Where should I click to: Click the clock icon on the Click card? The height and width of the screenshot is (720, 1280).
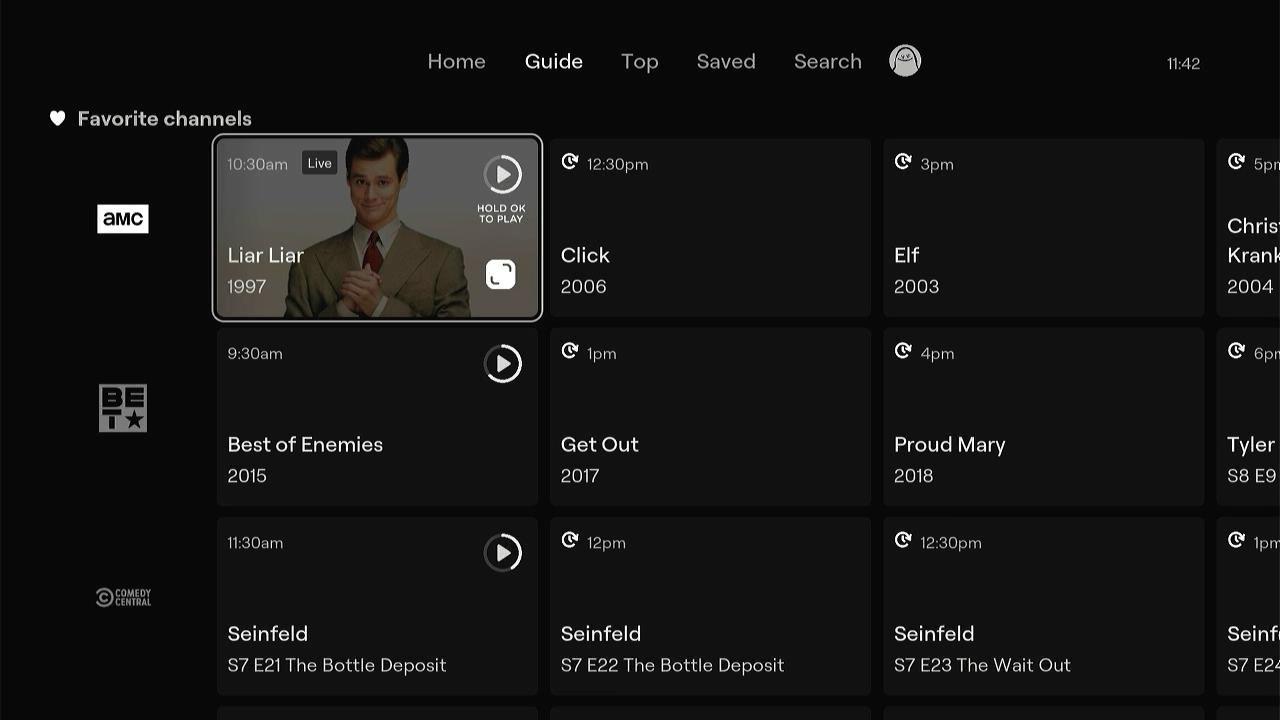pyautogui.click(x=571, y=161)
